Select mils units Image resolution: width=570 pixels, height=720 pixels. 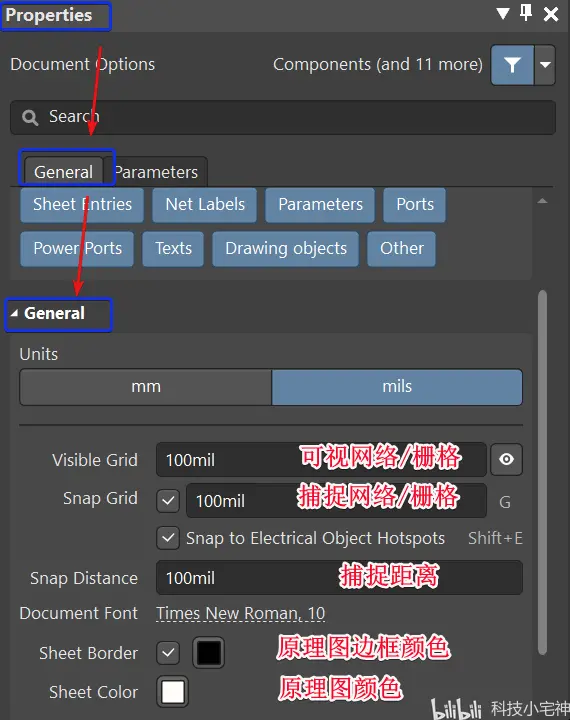397,387
